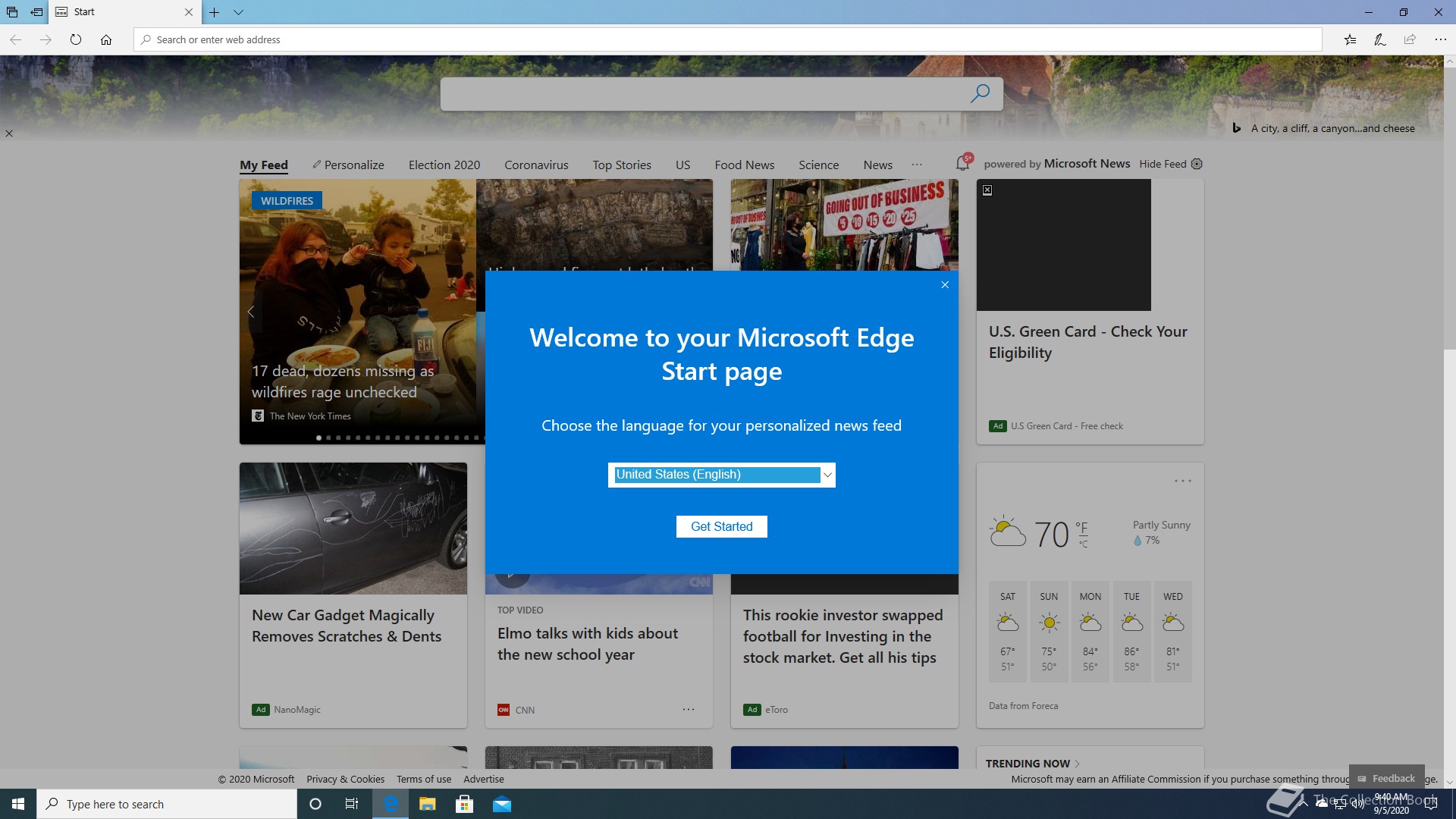Open the Advertise footer link
The image size is (1456, 819).
(483, 779)
